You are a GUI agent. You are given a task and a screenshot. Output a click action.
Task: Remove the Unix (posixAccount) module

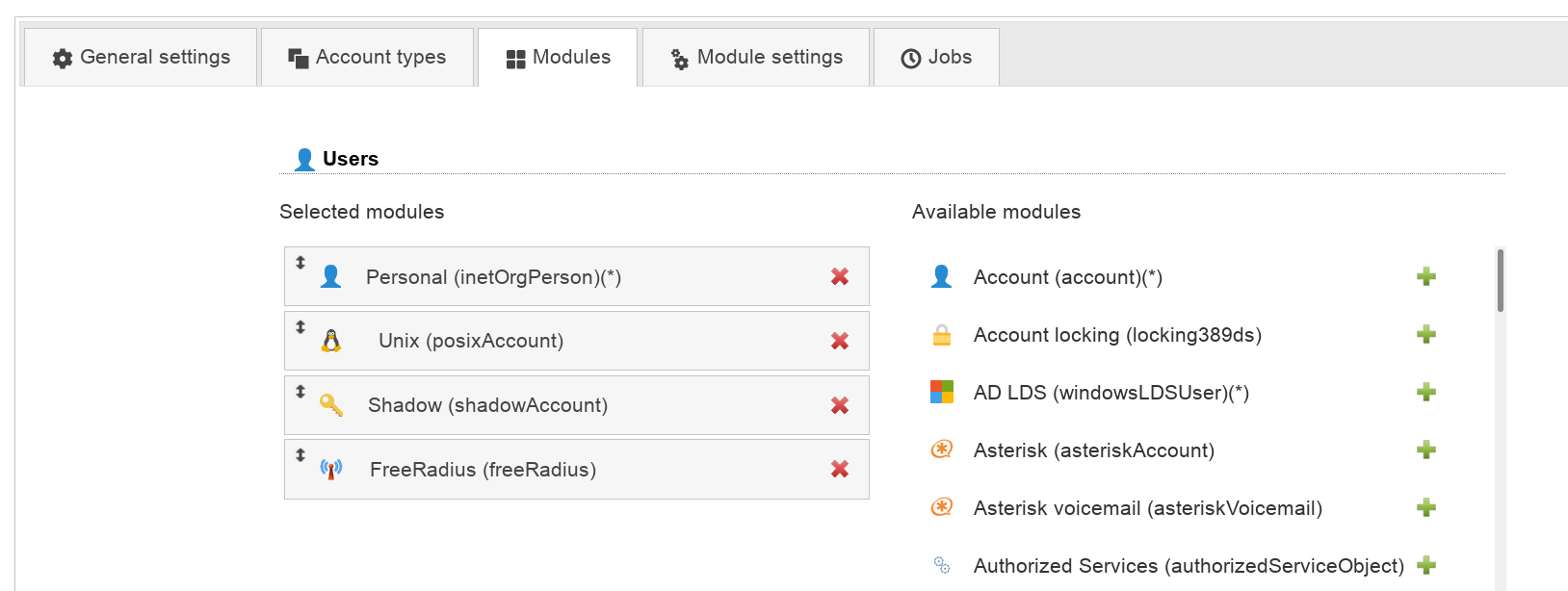coord(840,341)
